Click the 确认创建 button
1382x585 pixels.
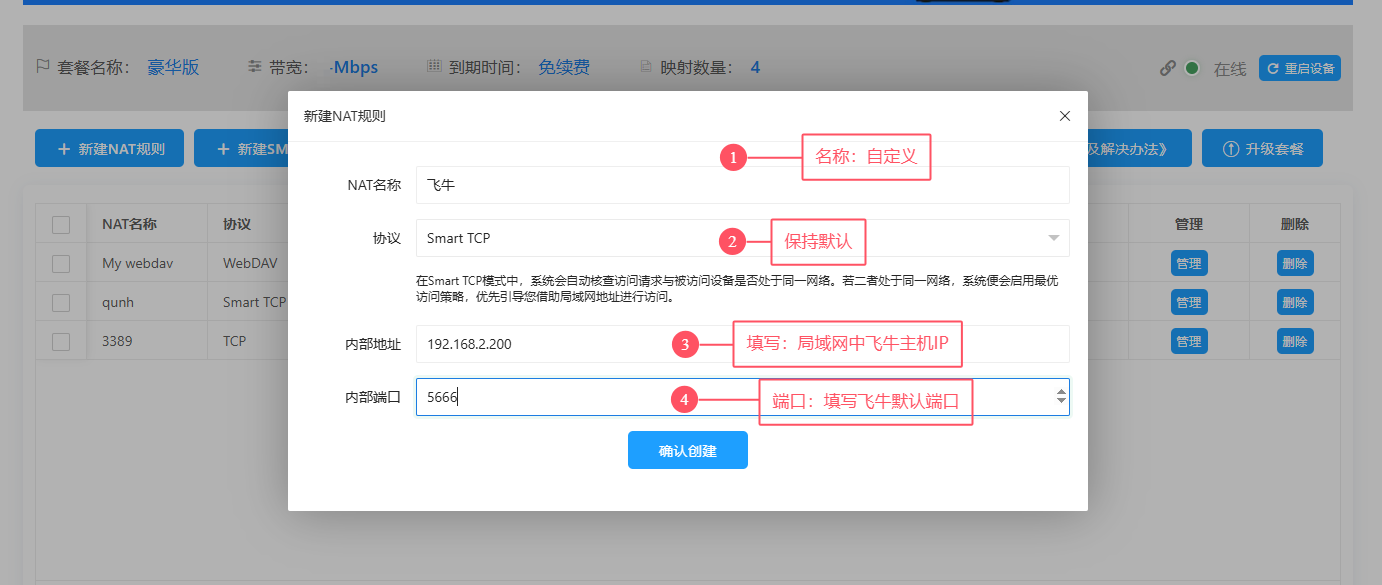[687, 450]
